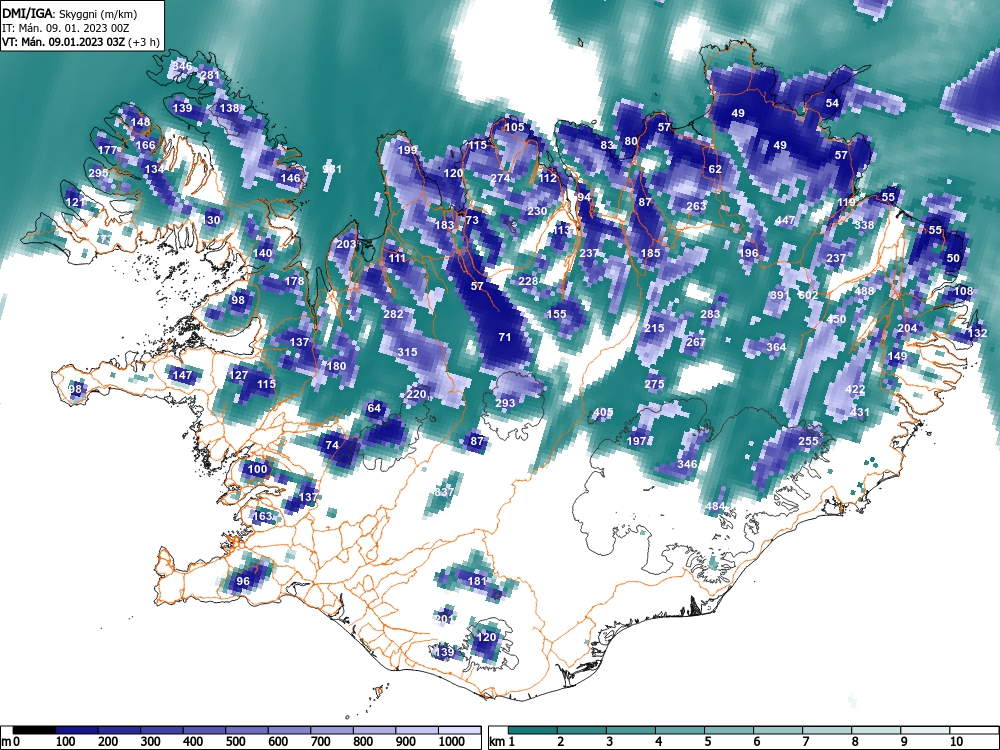
Task: Click the "203" visibility value
Action: click(x=346, y=244)
